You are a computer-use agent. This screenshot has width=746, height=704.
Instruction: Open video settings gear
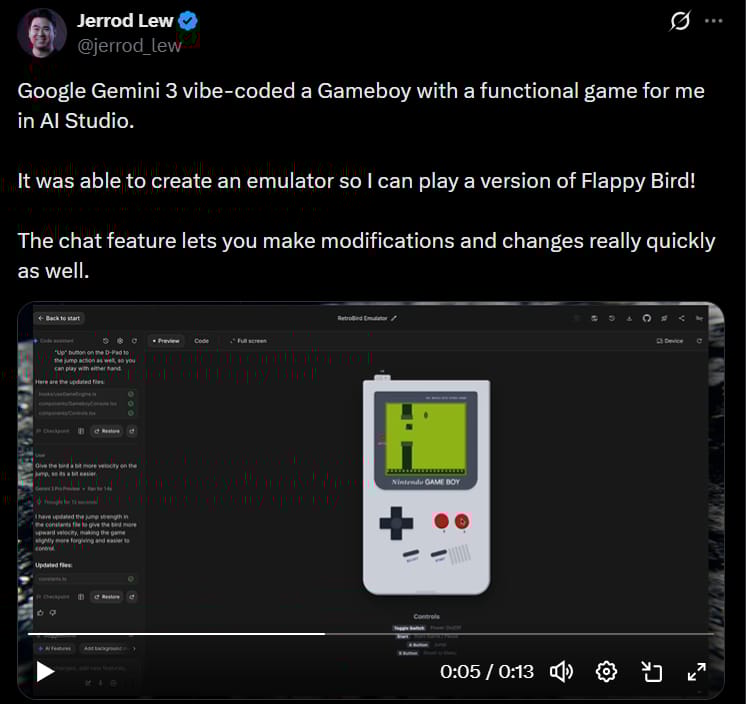click(606, 672)
